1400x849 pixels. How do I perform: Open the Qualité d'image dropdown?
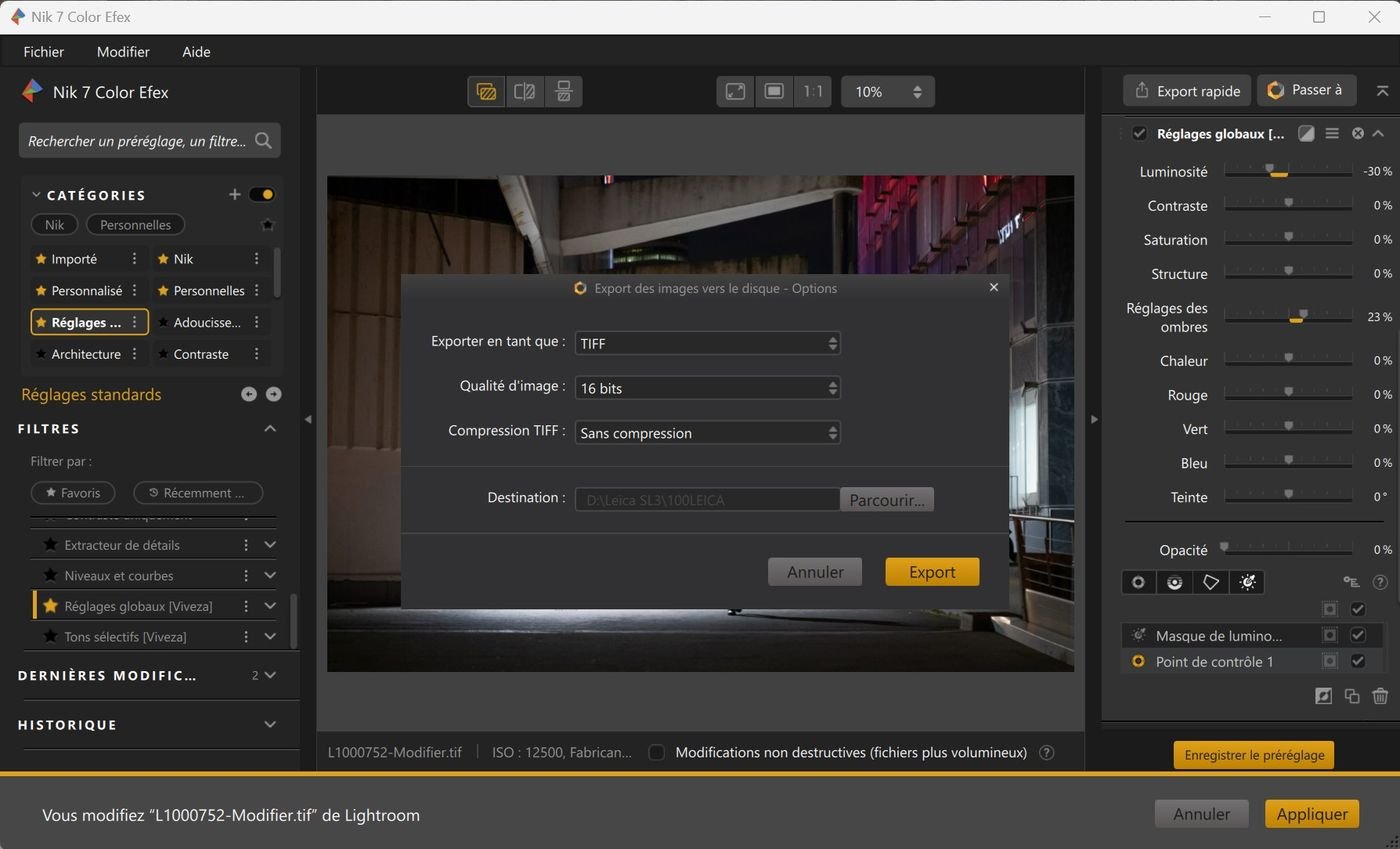click(707, 388)
